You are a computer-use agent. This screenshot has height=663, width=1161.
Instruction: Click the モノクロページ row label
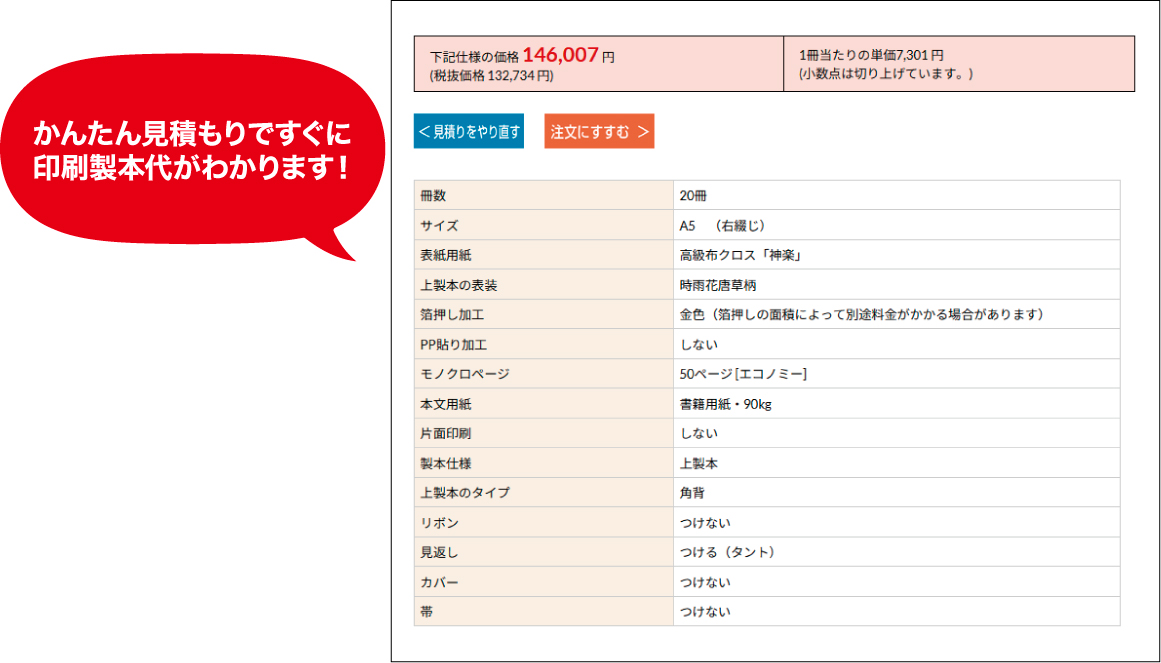click(464, 374)
